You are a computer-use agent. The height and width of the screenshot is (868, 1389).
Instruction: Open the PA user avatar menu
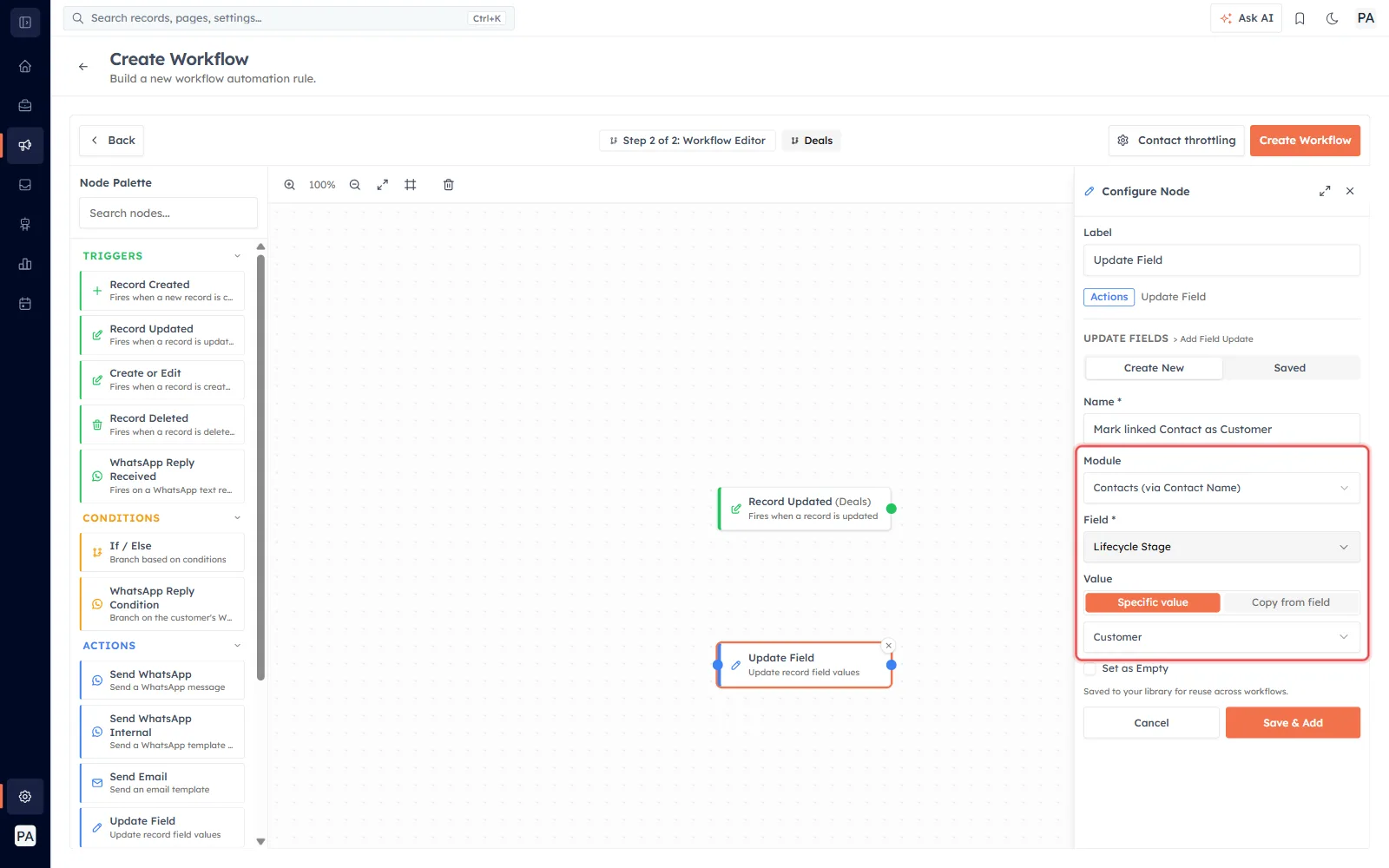pos(1366,18)
